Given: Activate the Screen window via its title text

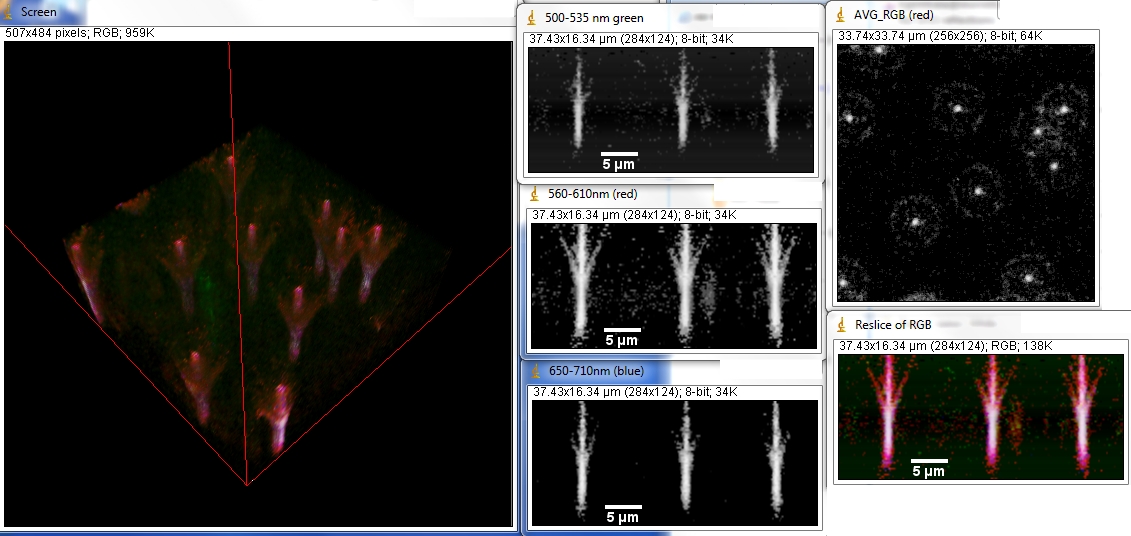Looking at the screenshot, I should click(x=38, y=13).
